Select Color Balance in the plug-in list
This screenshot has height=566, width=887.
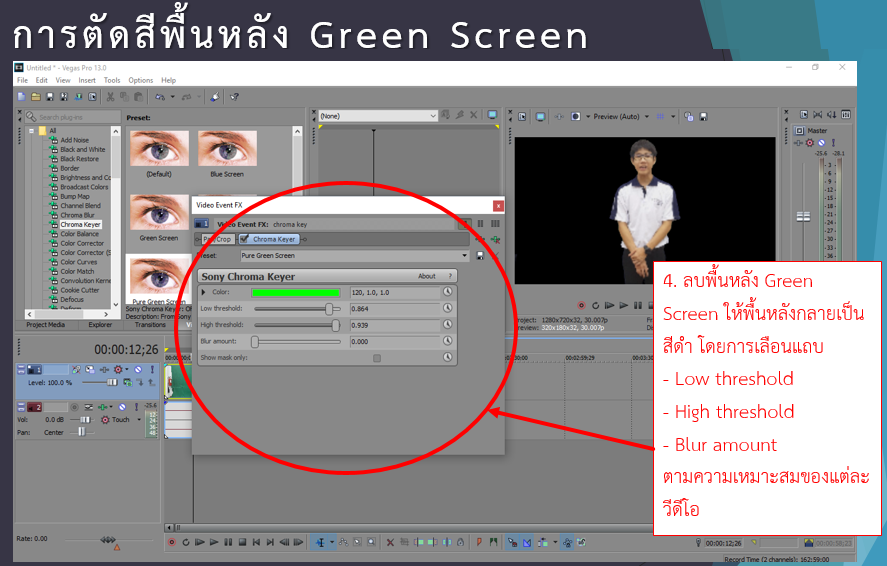tap(79, 234)
